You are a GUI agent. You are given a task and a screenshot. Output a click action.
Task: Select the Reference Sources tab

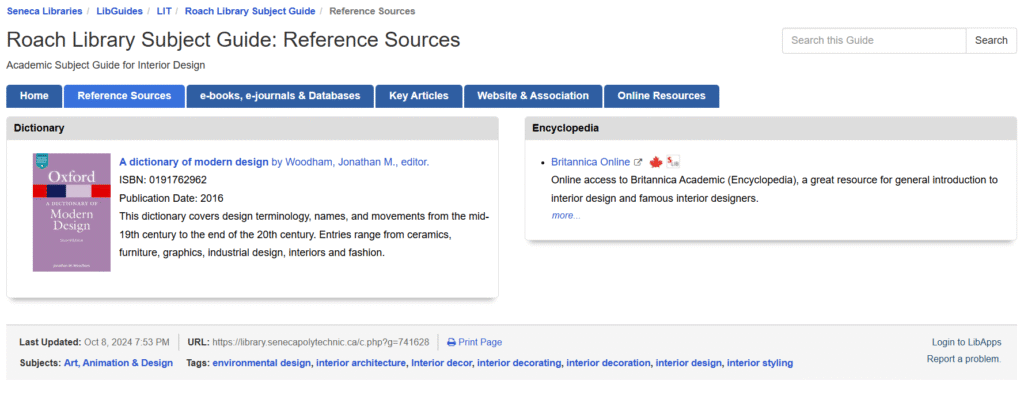click(124, 96)
